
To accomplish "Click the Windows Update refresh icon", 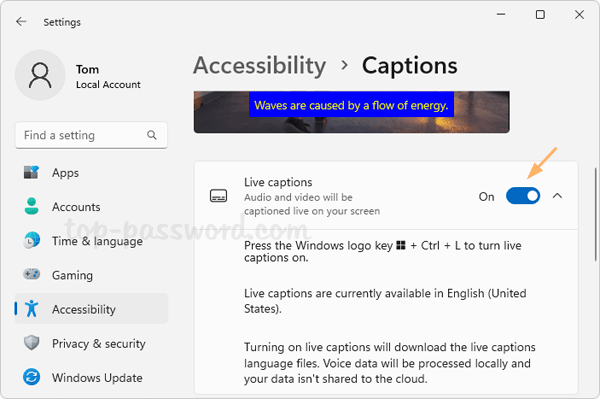I will [x=31, y=377].
